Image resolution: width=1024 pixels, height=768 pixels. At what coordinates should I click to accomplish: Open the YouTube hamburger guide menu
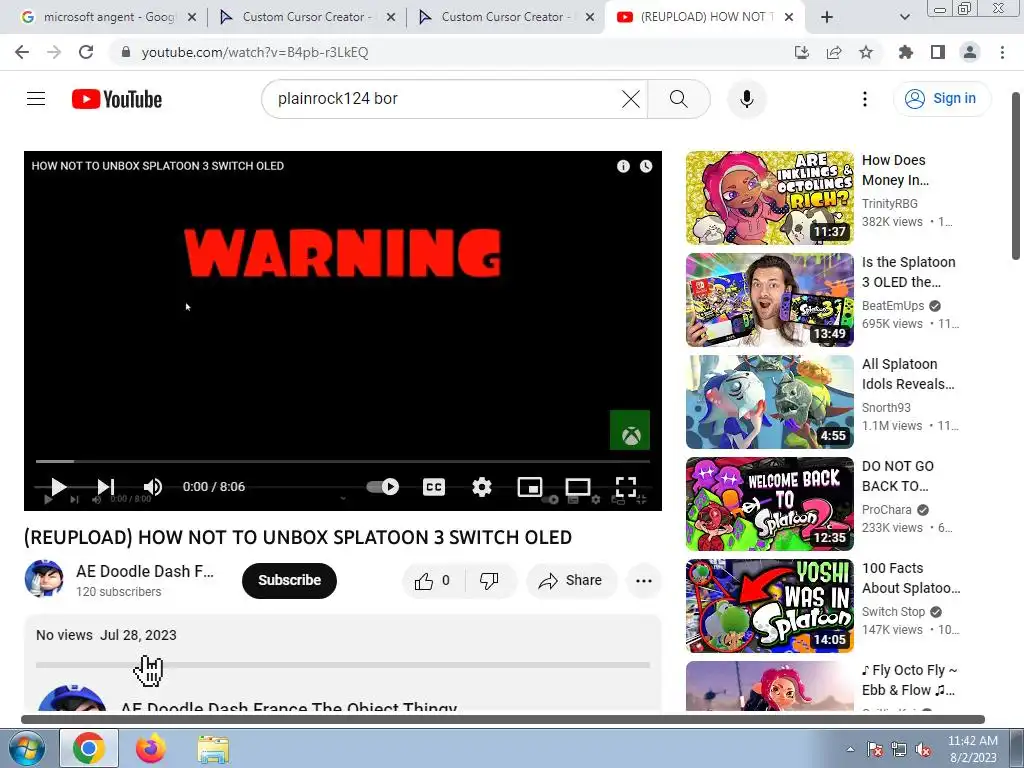click(x=36, y=99)
